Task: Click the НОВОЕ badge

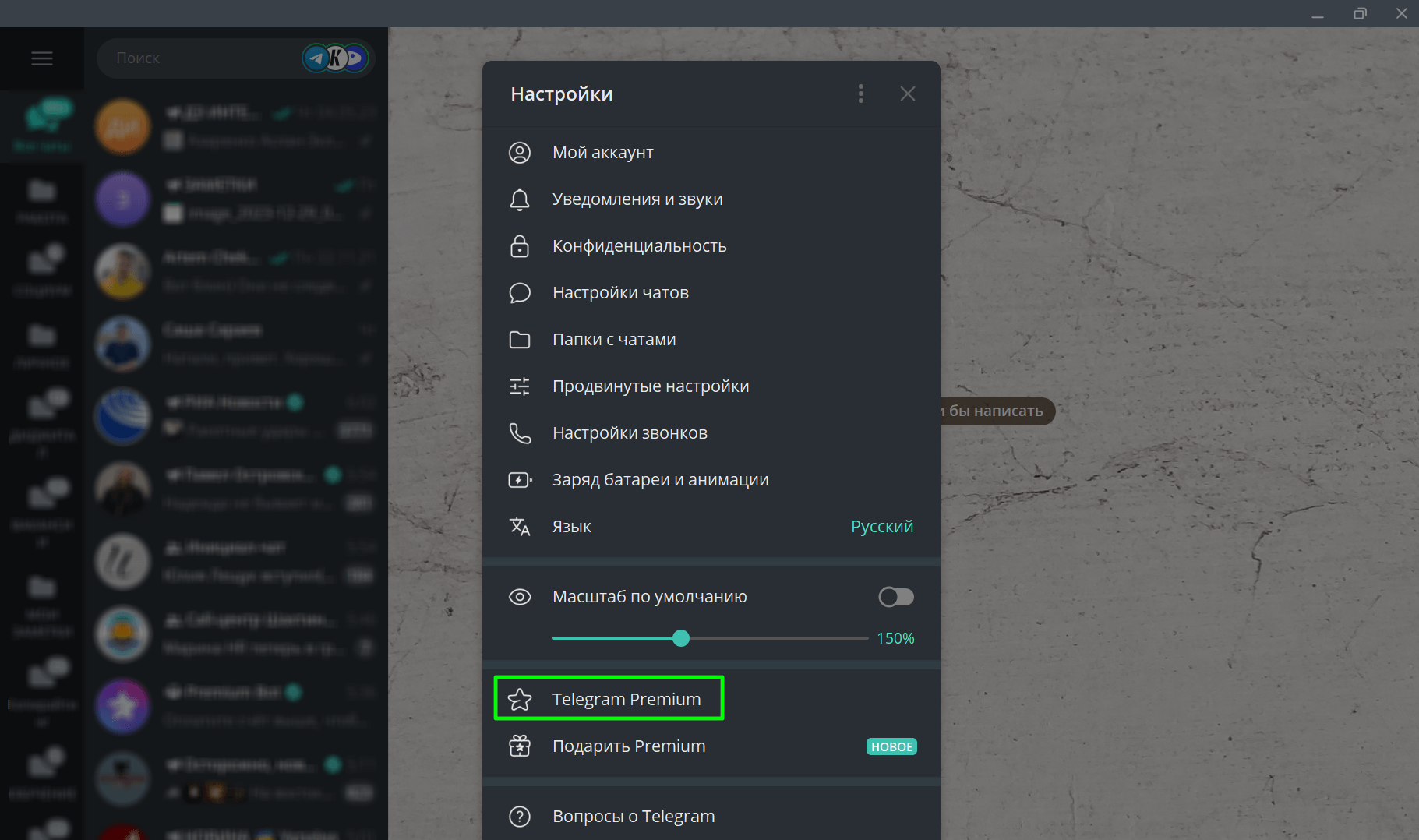Action: tap(891, 746)
